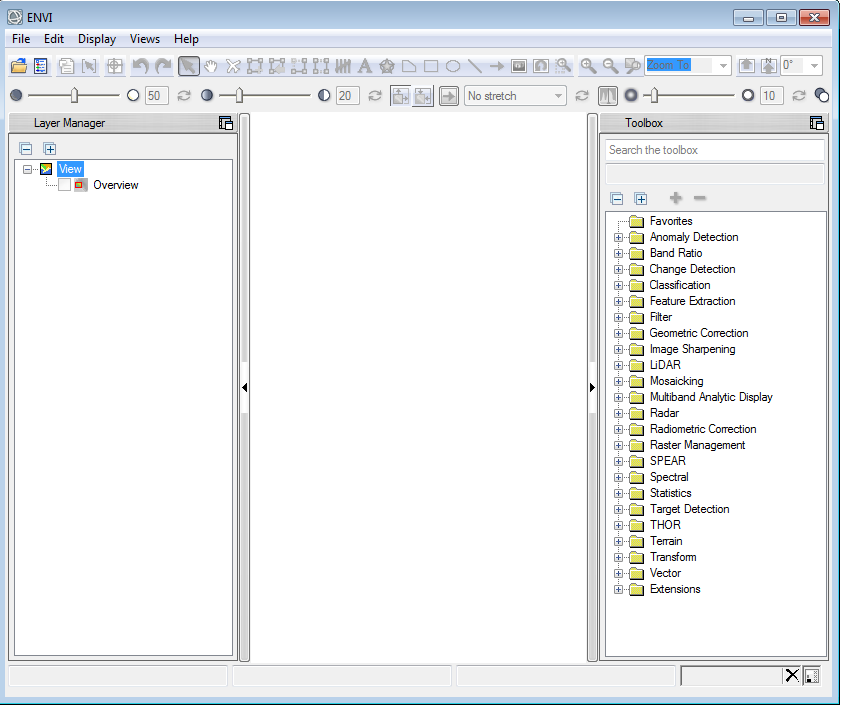
Task: Reset brightness with the refresh icon
Action: 184,96
